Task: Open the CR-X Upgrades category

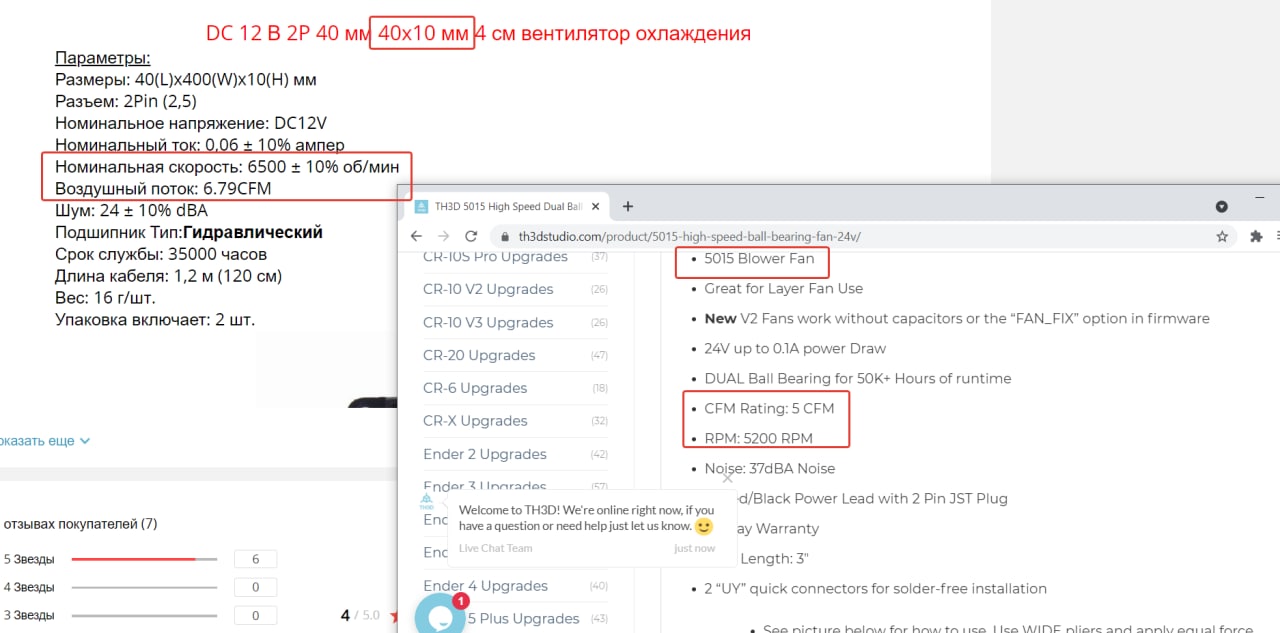Action: click(475, 421)
